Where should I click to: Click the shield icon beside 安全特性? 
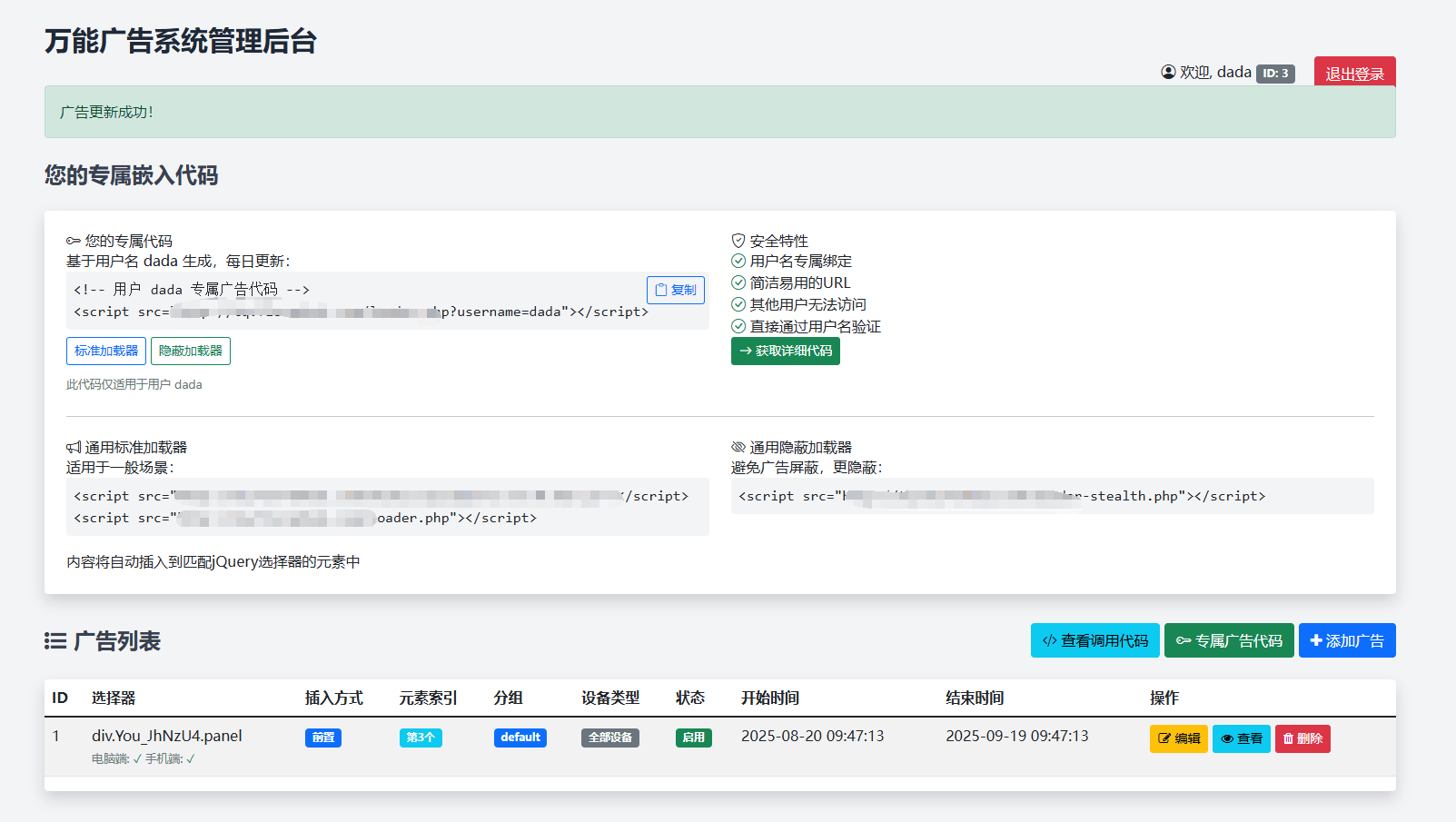coord(738,241)
